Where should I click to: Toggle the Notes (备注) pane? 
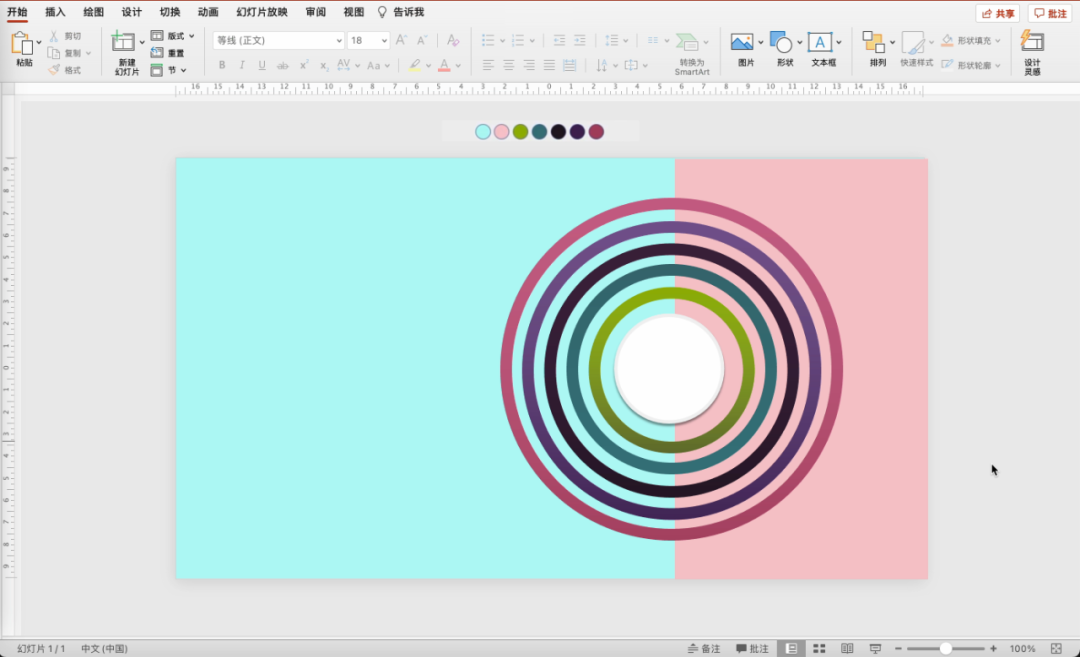point(703,649)
